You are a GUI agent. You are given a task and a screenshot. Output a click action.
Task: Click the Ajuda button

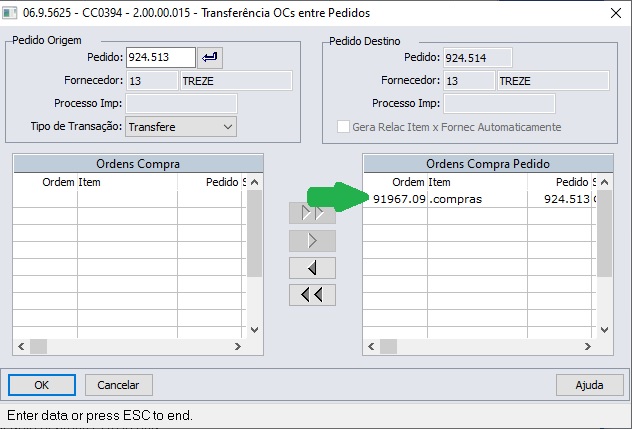coord(589,385)
